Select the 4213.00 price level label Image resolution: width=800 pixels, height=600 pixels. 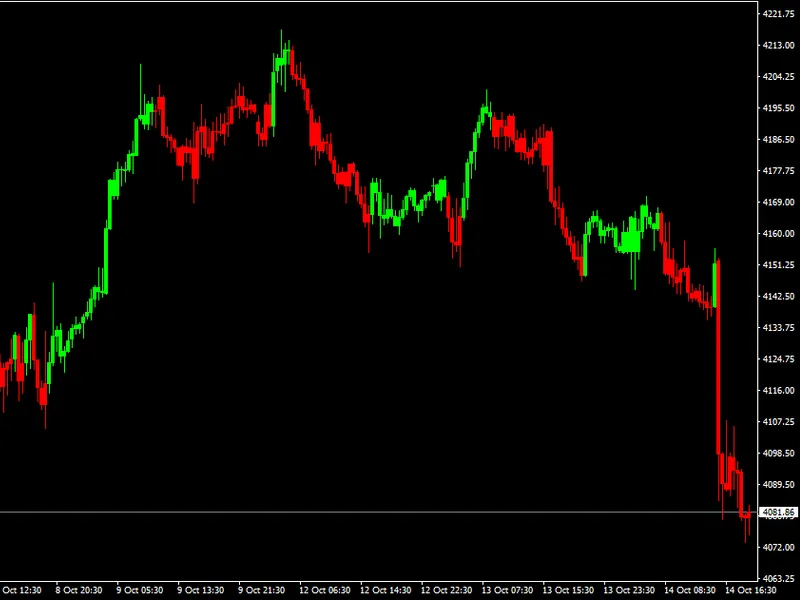tap(779, 45)
